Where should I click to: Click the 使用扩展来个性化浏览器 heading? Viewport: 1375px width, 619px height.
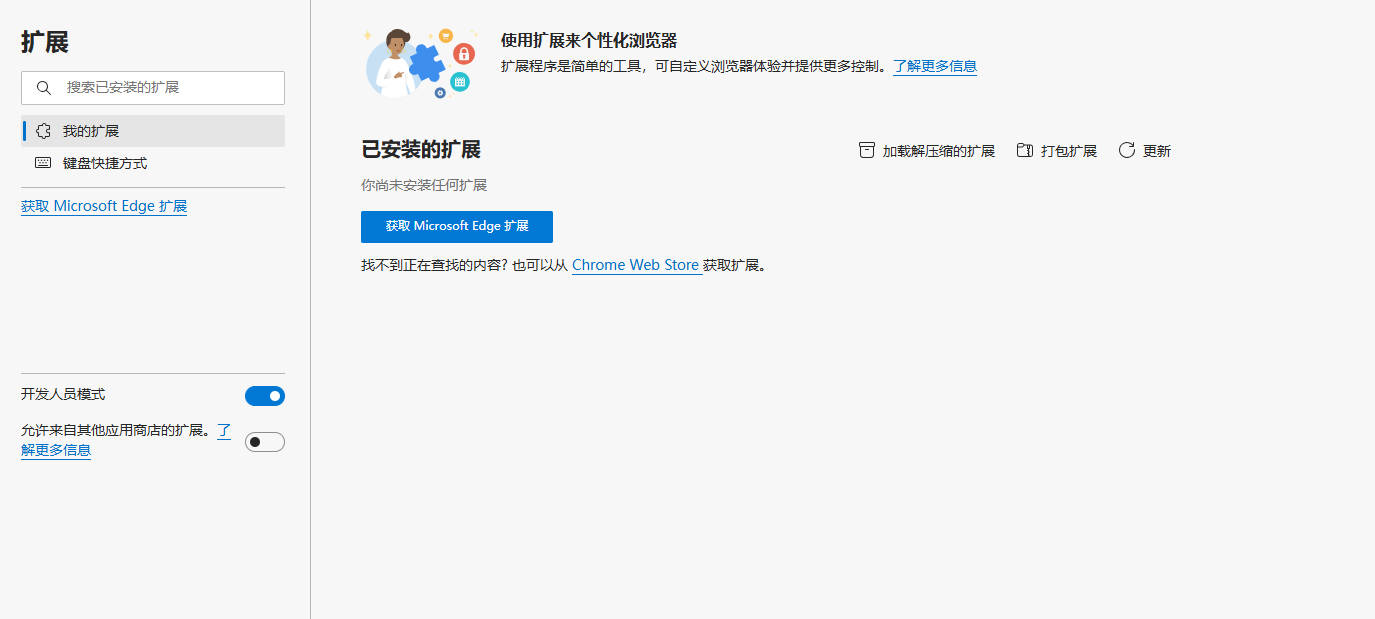589,41
